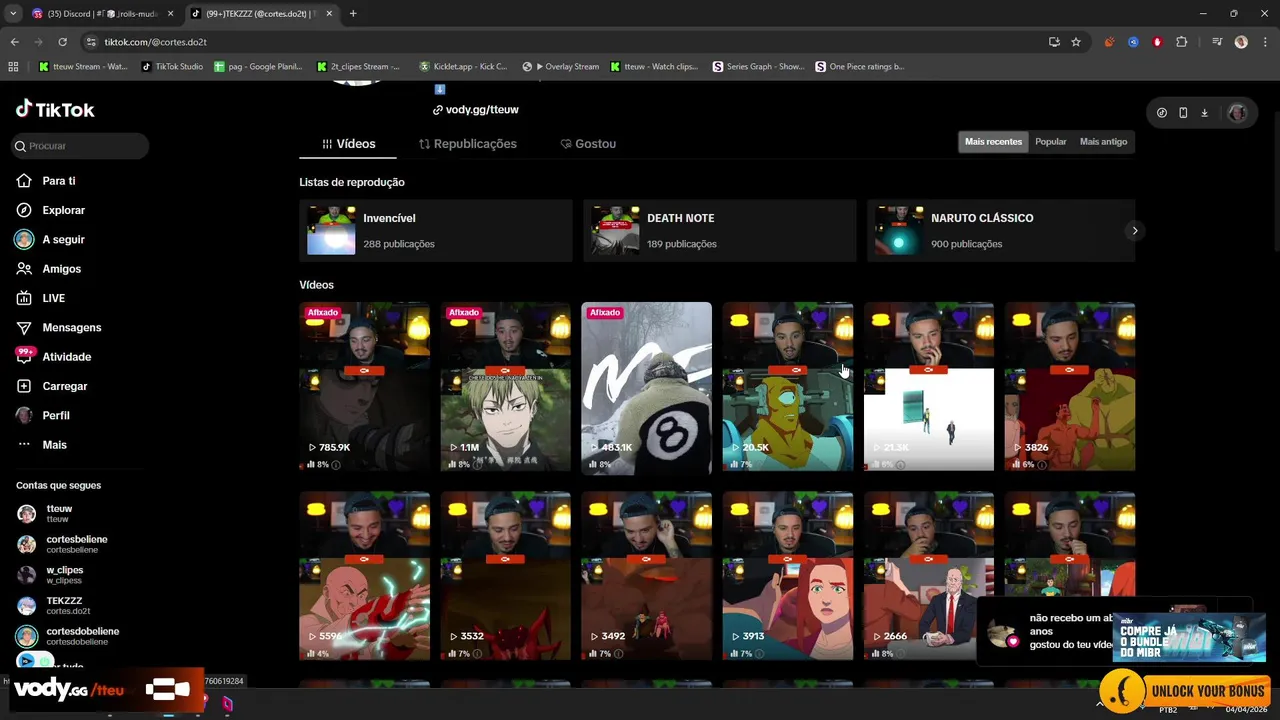Sort videos by Popular

pyautogui.click(x=1050, y=142)
